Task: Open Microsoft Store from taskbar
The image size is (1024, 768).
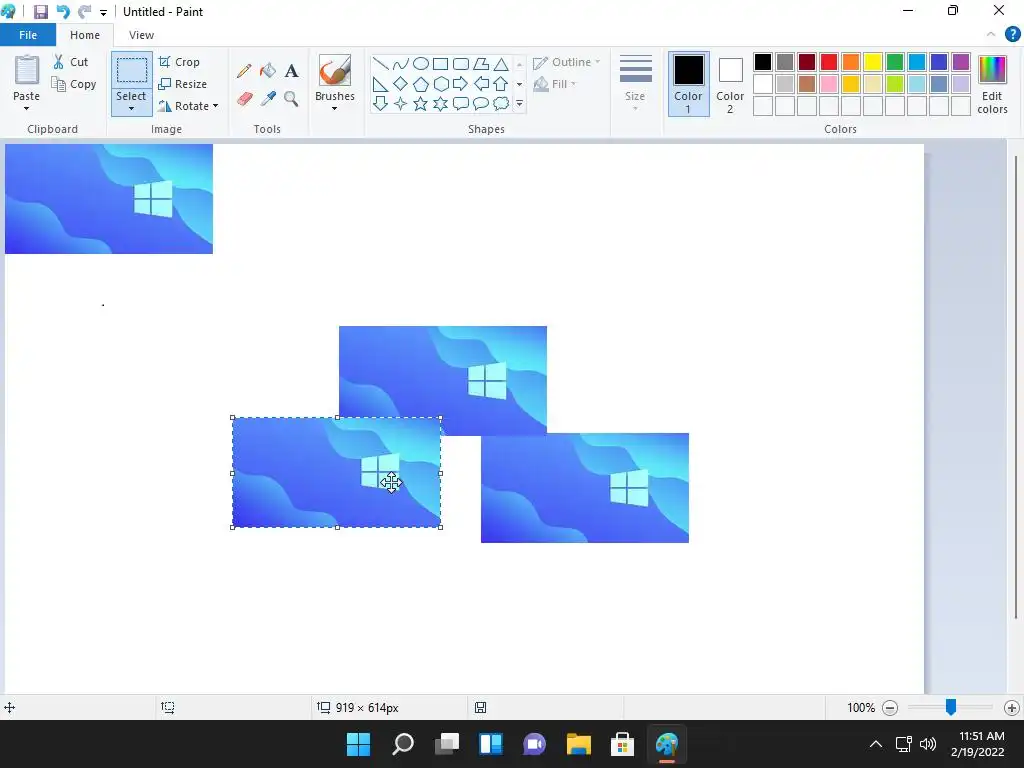Action: click(622, 744)
